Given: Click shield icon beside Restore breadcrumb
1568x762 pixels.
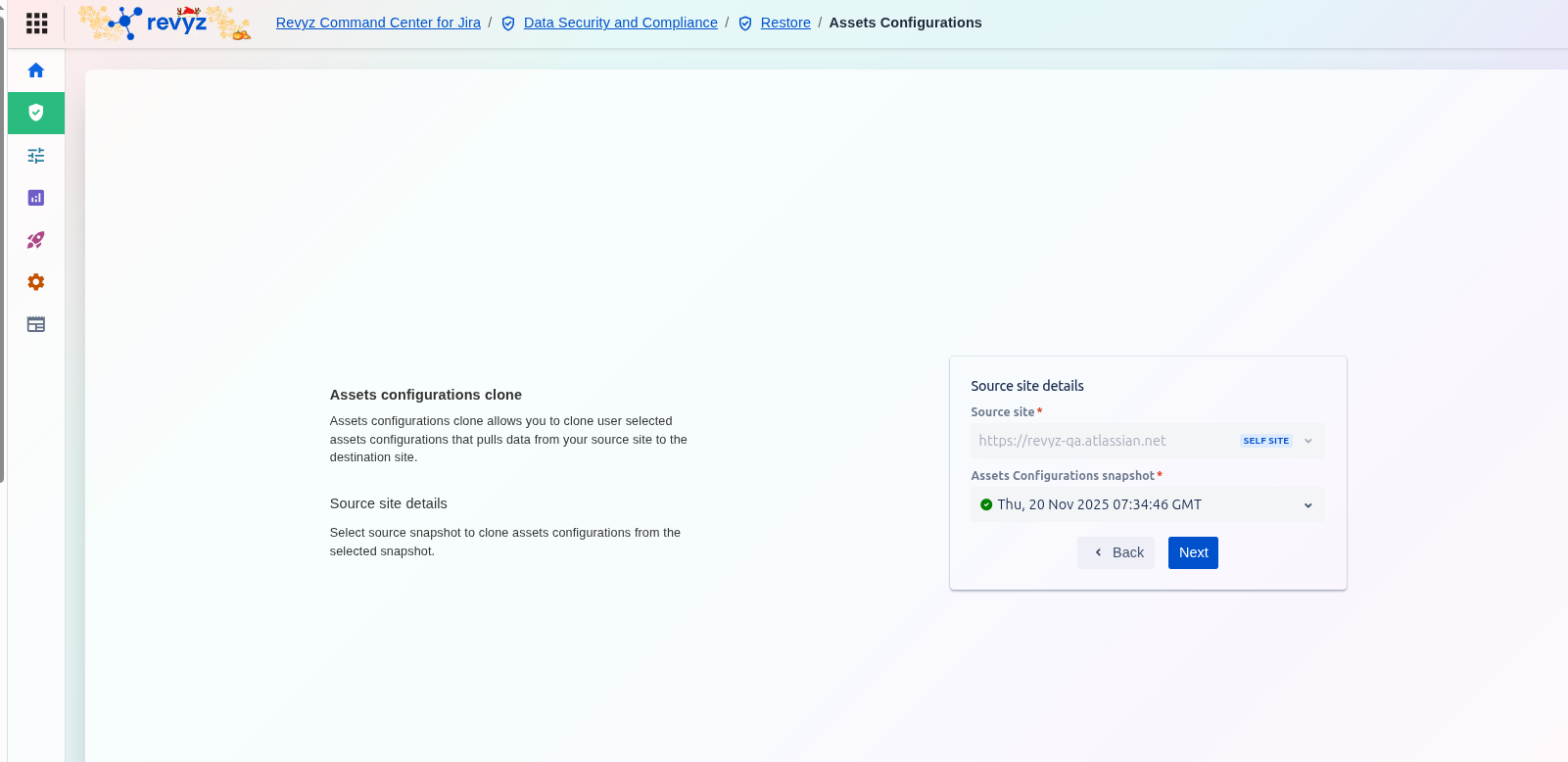Looking at the screenshot, I should (745, 24).
